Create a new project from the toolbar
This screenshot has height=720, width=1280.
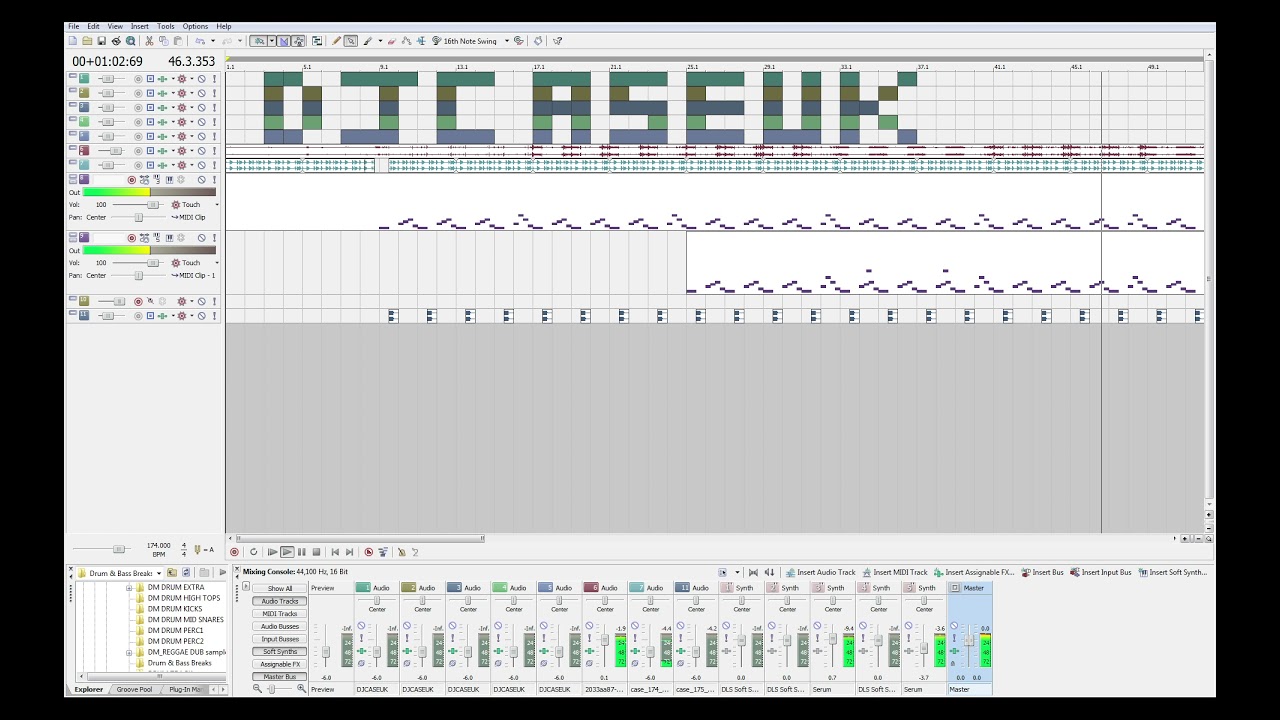tap(72, 41)
